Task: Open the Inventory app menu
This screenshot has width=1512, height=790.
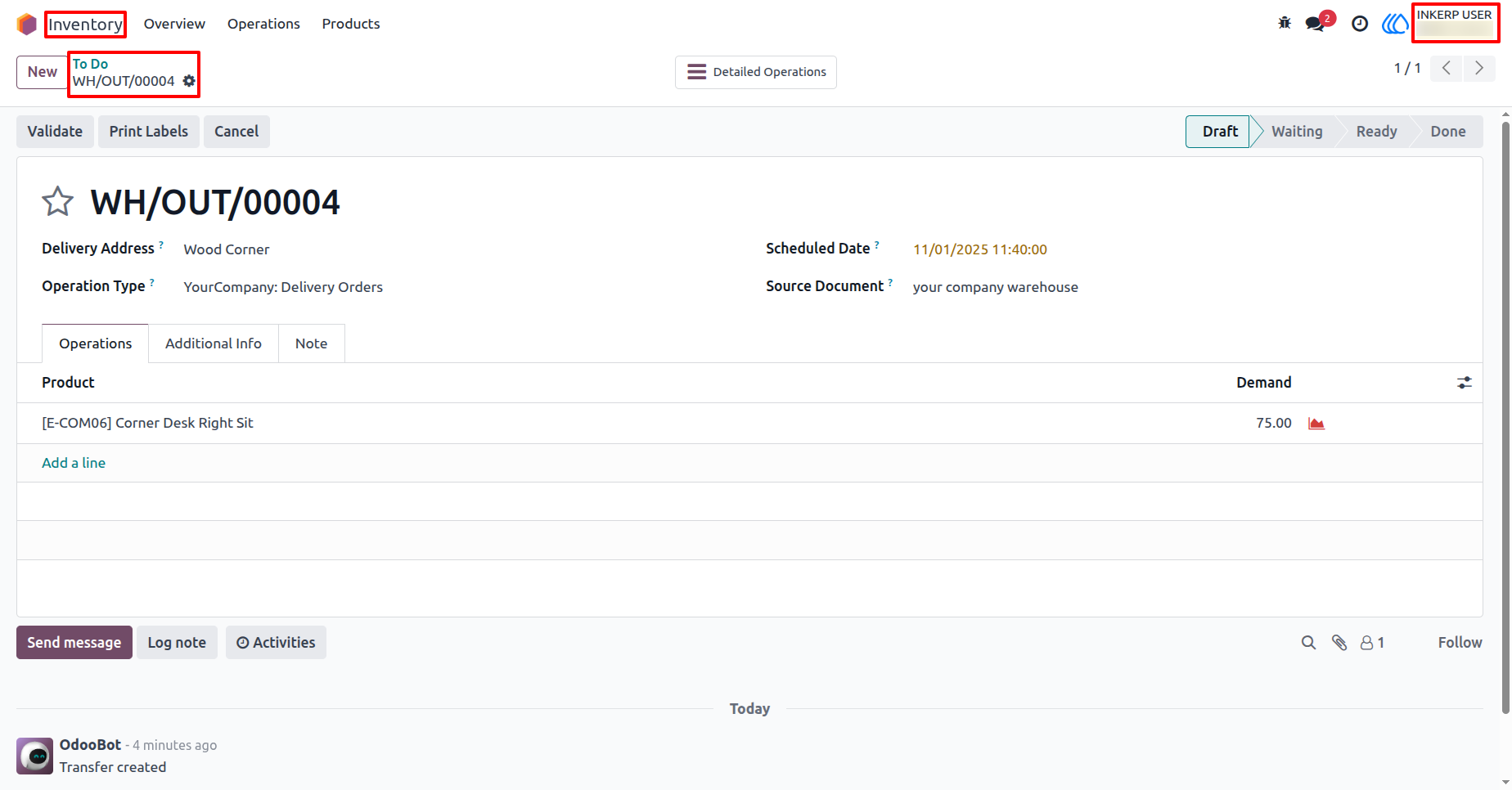Action: [x=85, y=25]
